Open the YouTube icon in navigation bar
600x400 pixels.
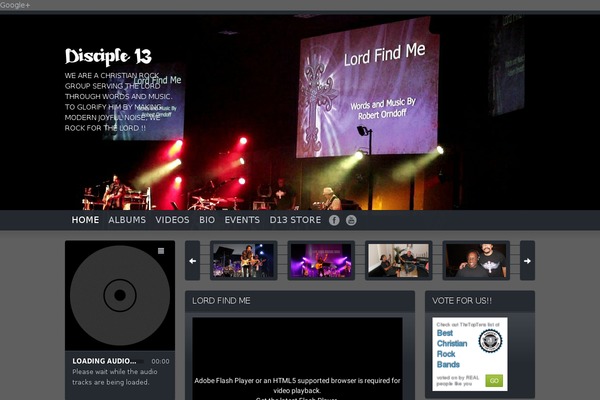coord(351,220)
